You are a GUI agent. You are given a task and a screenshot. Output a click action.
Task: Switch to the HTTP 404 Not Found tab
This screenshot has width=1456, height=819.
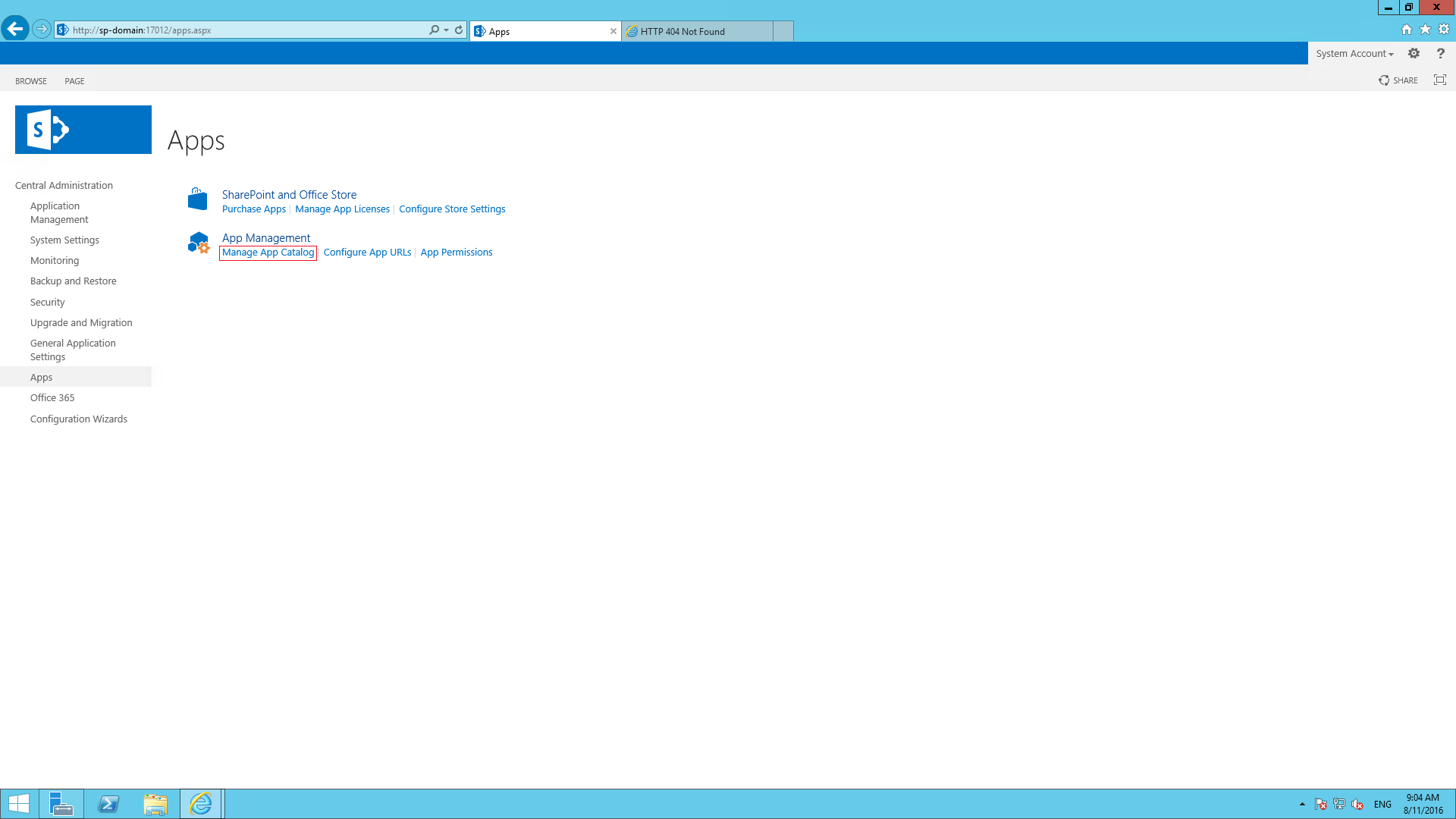point(697,31)
